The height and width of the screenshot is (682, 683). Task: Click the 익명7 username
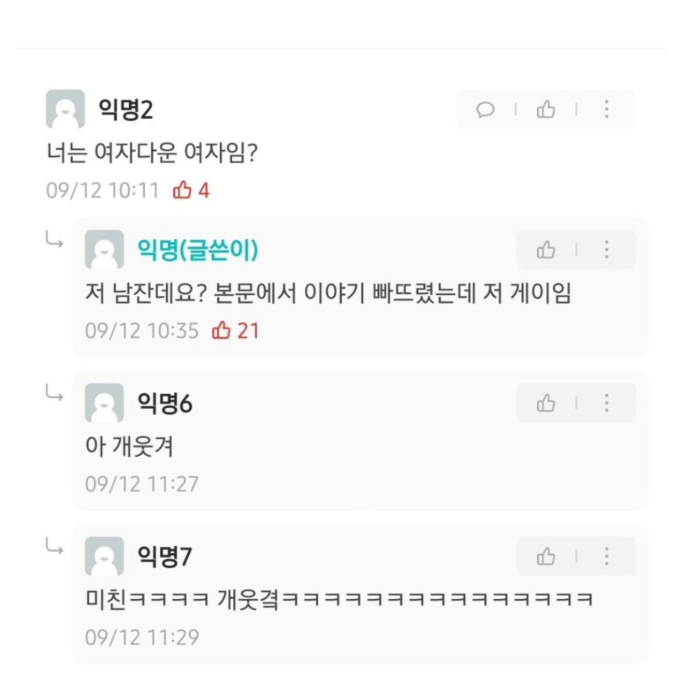coord(165,556)
